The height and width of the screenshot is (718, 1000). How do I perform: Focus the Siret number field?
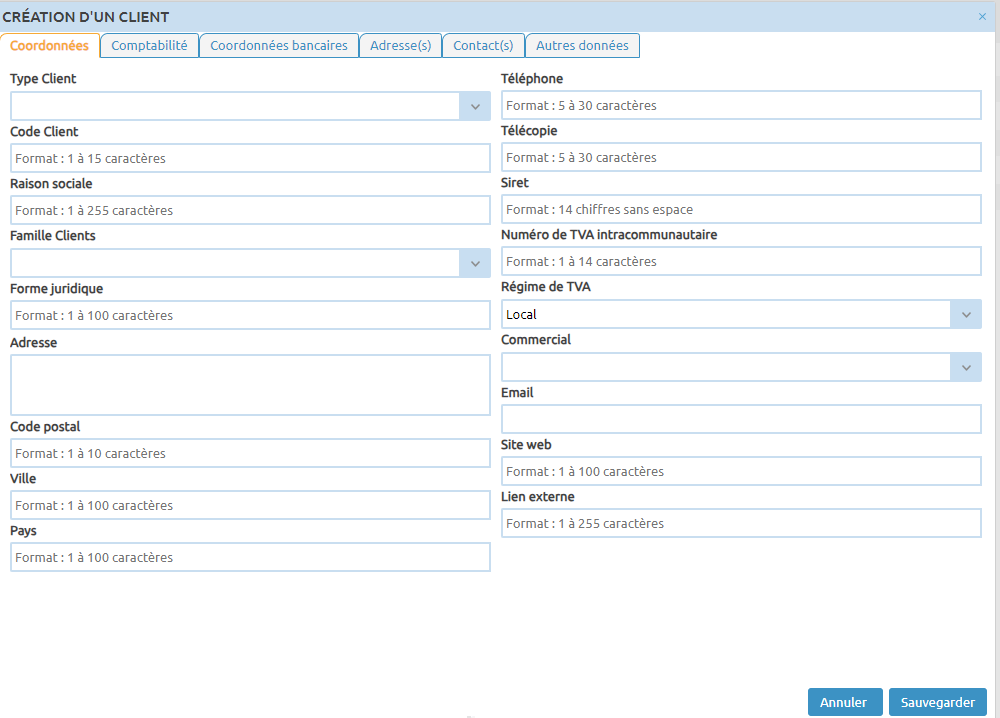(740, 209)
